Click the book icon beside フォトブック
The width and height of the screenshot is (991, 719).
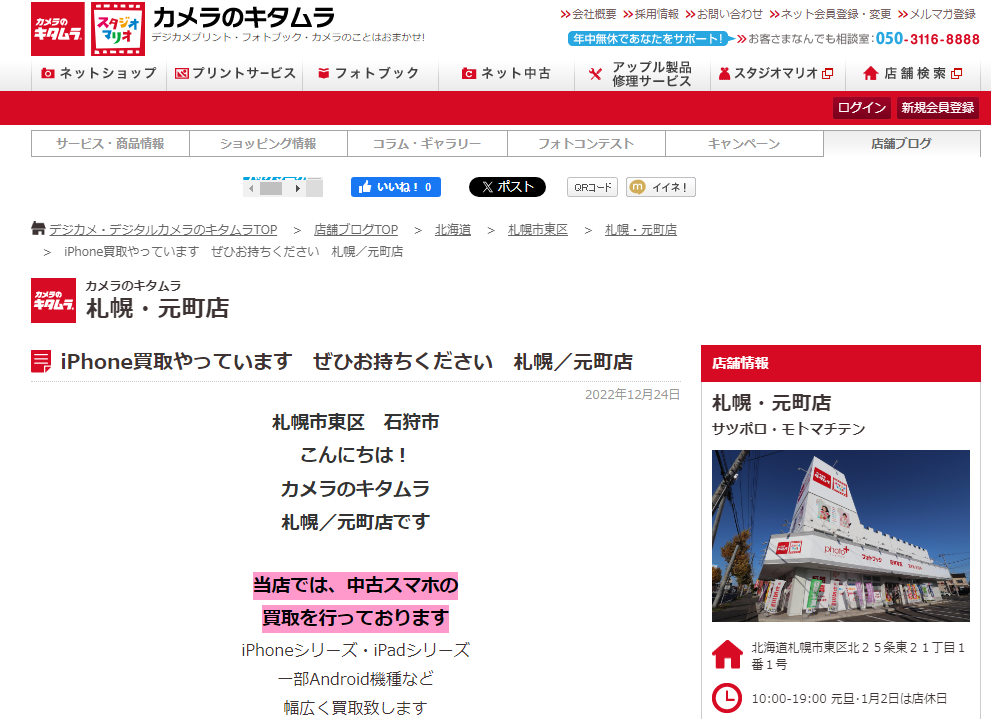[324, 73]
